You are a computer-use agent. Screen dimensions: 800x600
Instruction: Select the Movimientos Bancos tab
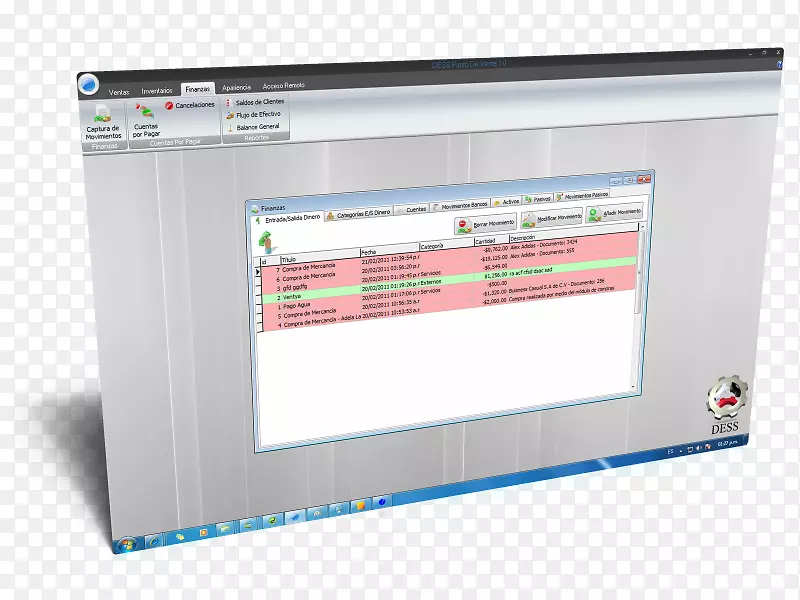(460, 205)
